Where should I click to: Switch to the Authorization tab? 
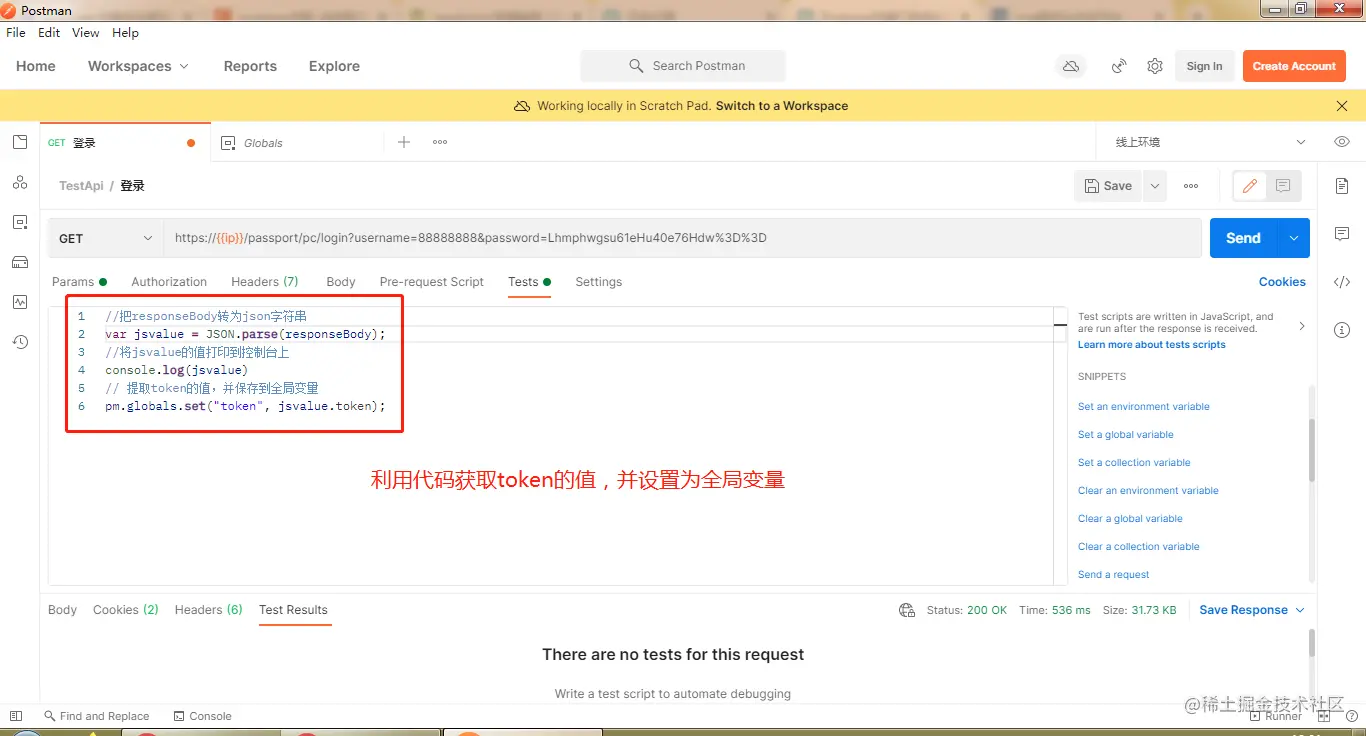tap(169, 282)
